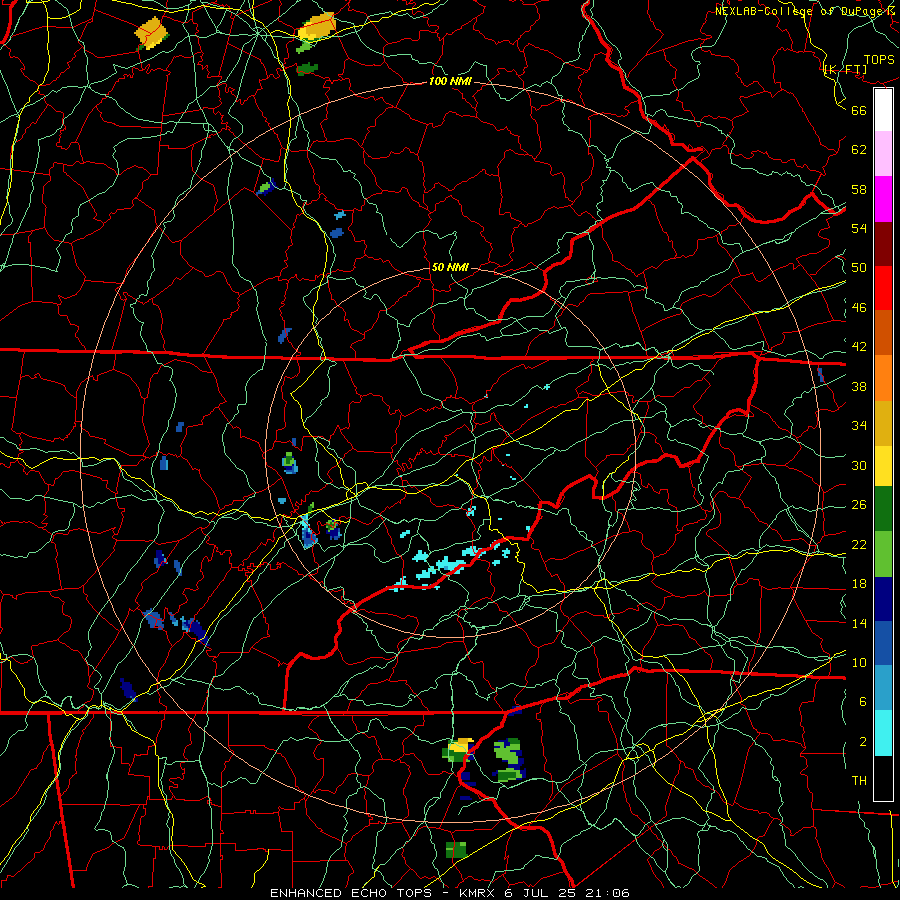
Task: Pick the light orange legend swatch
Action: [883, 378]
